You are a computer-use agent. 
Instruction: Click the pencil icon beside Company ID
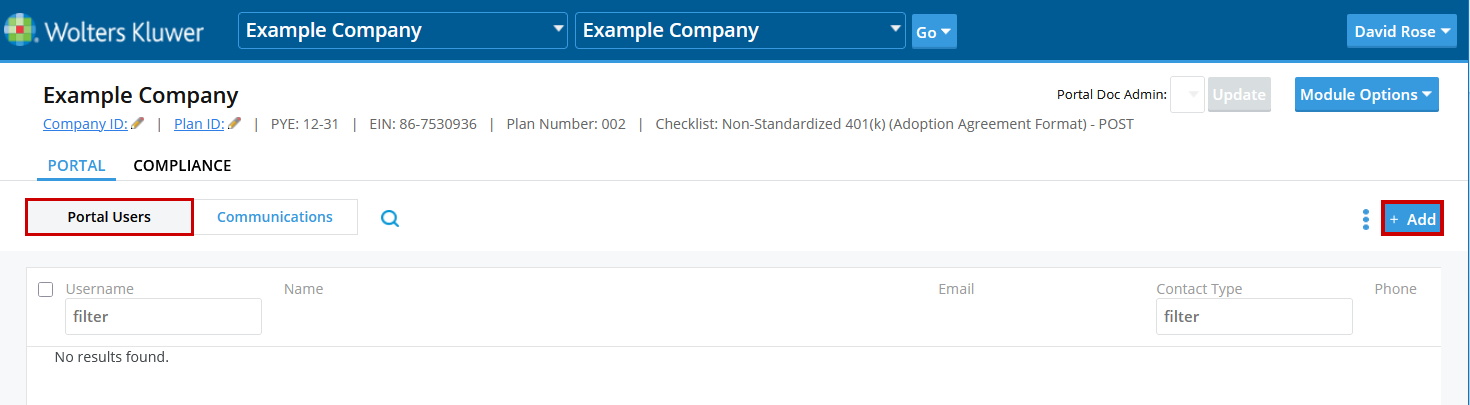pos(138,124)
